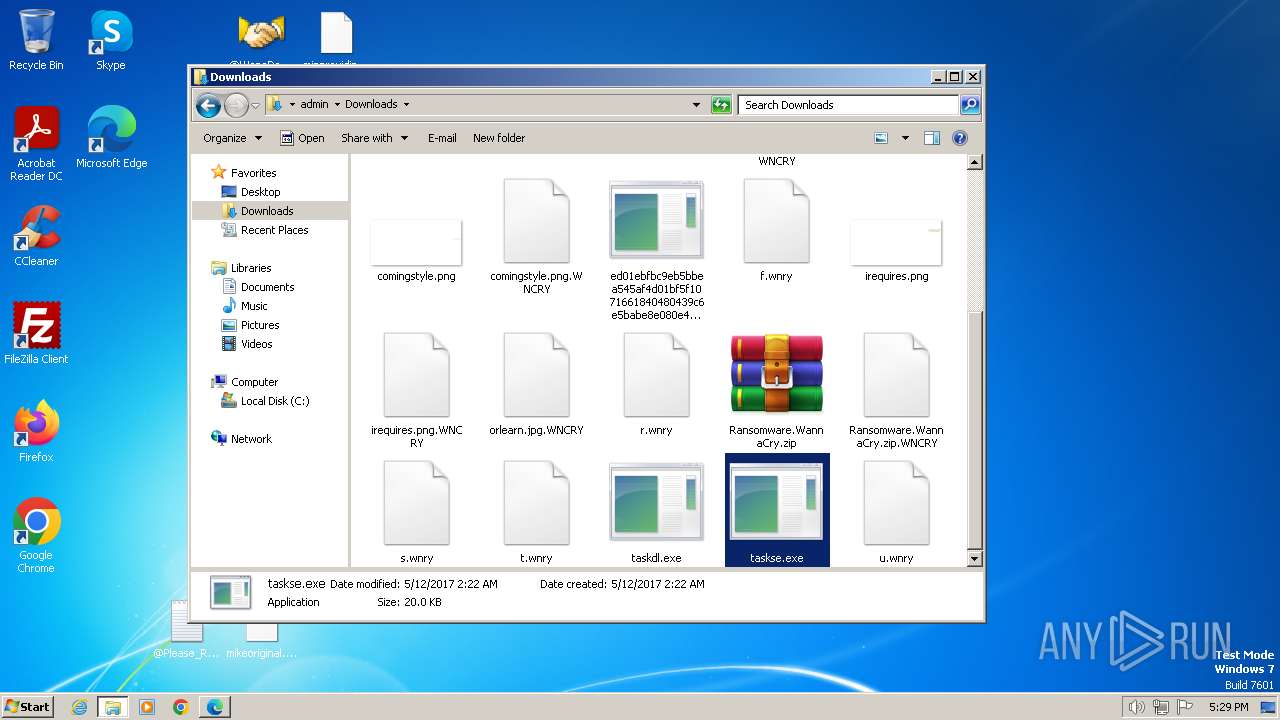Select orlearn.jpg.WNCRY file
This screenshot has width=1280, height=720.
pyautogui.click(x=536, y=385)
